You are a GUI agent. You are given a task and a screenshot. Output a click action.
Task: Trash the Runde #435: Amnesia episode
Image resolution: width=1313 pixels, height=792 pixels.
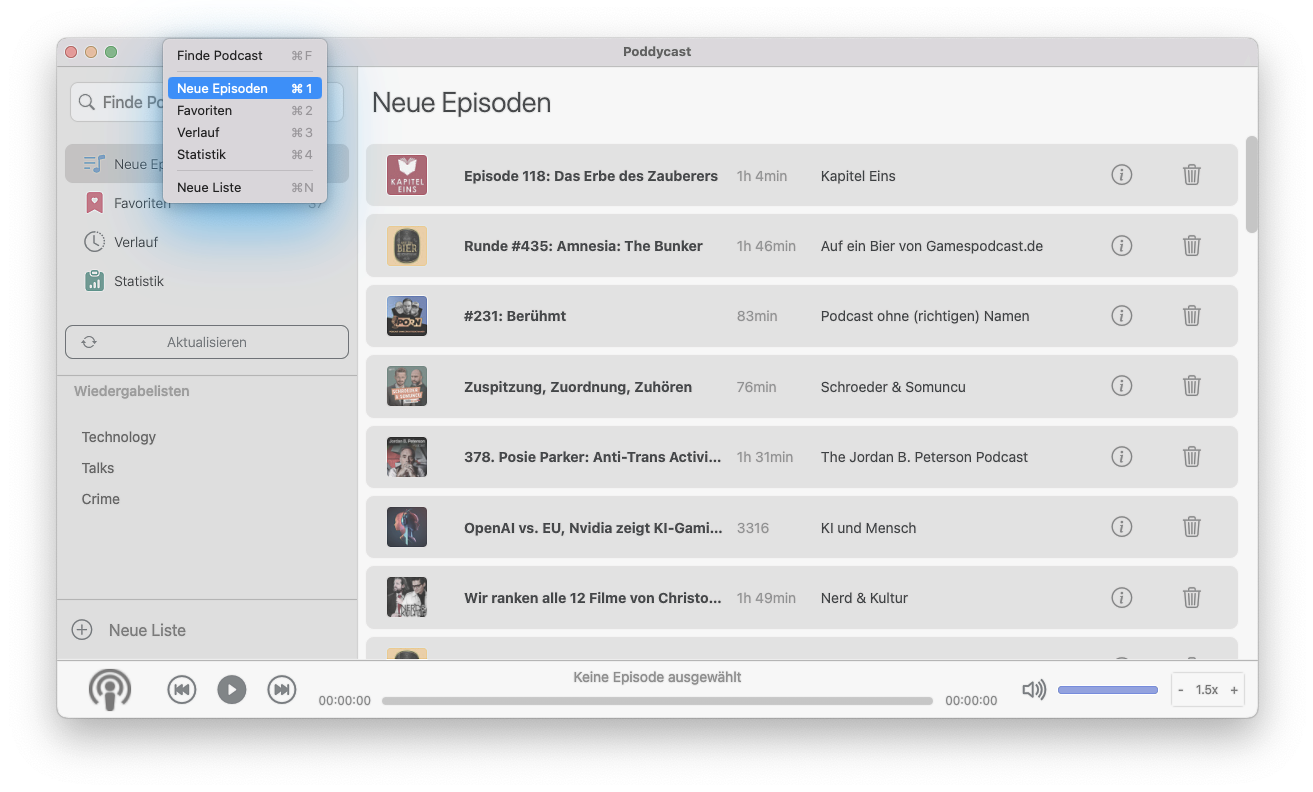tap(1191, 245)
